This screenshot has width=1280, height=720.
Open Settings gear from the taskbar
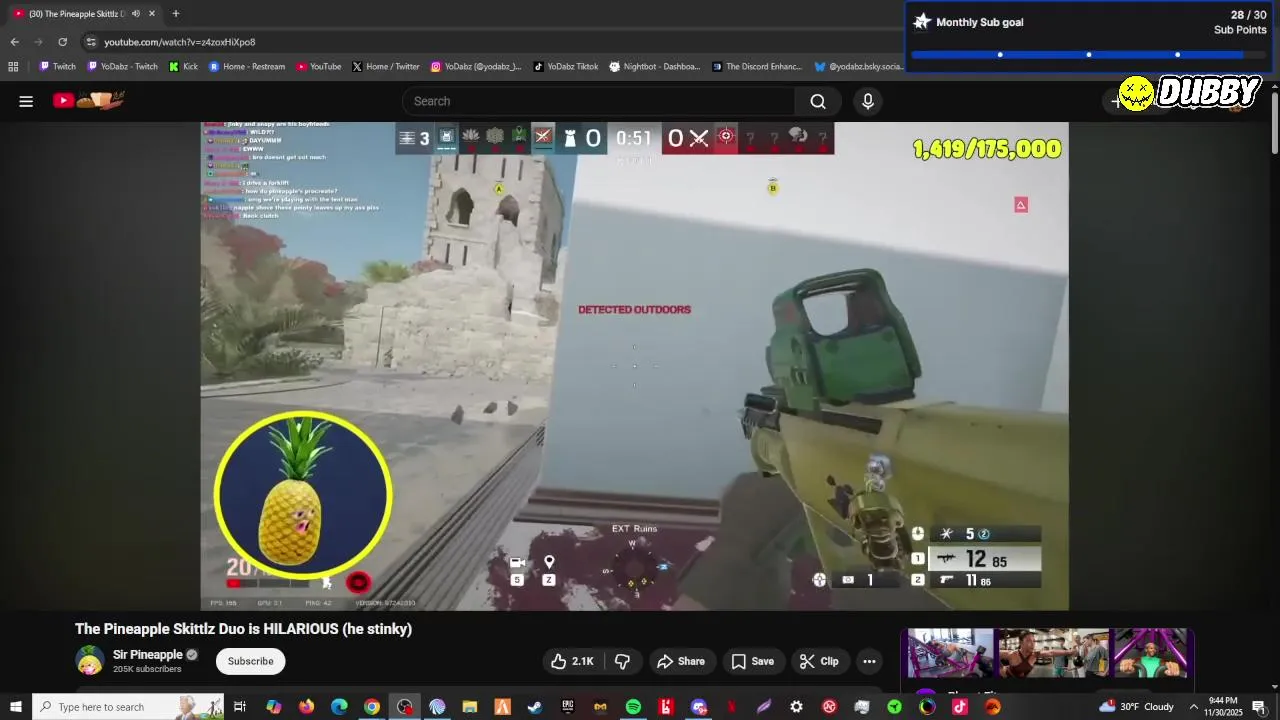click(x=796, y=707)
